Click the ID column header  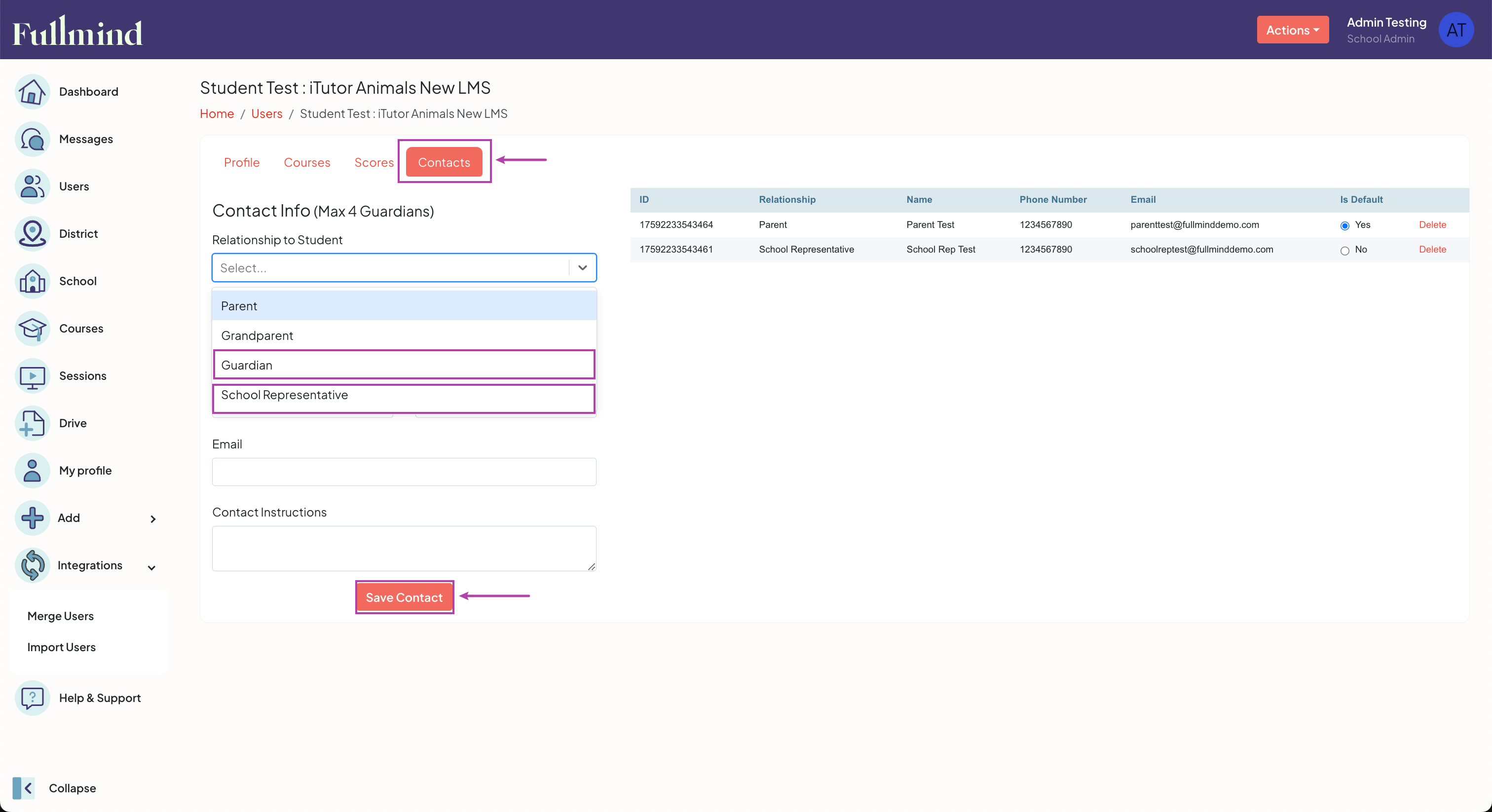644,199
